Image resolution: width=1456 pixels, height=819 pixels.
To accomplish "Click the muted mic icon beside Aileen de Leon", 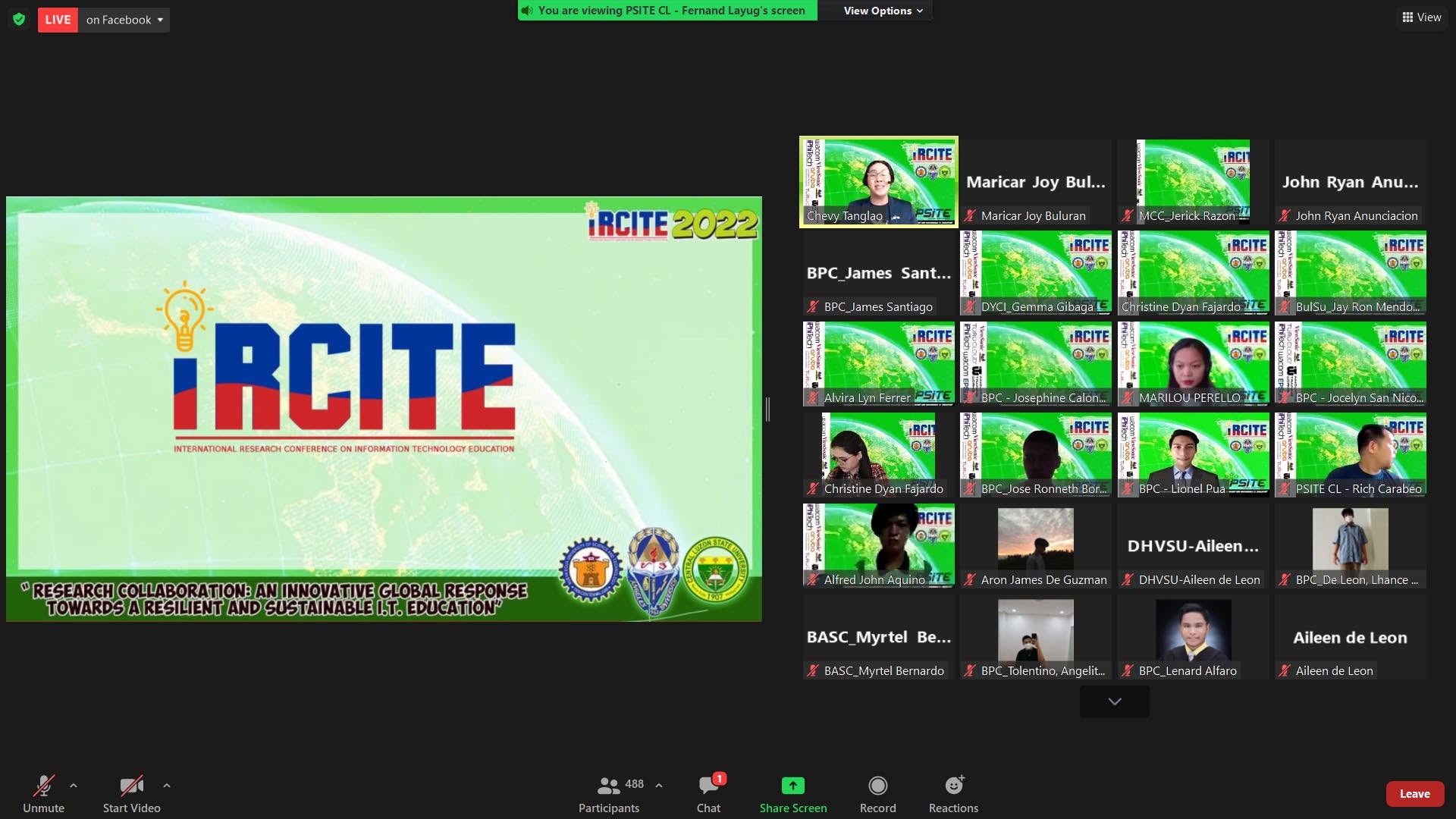I will [x=1285, y=671].
